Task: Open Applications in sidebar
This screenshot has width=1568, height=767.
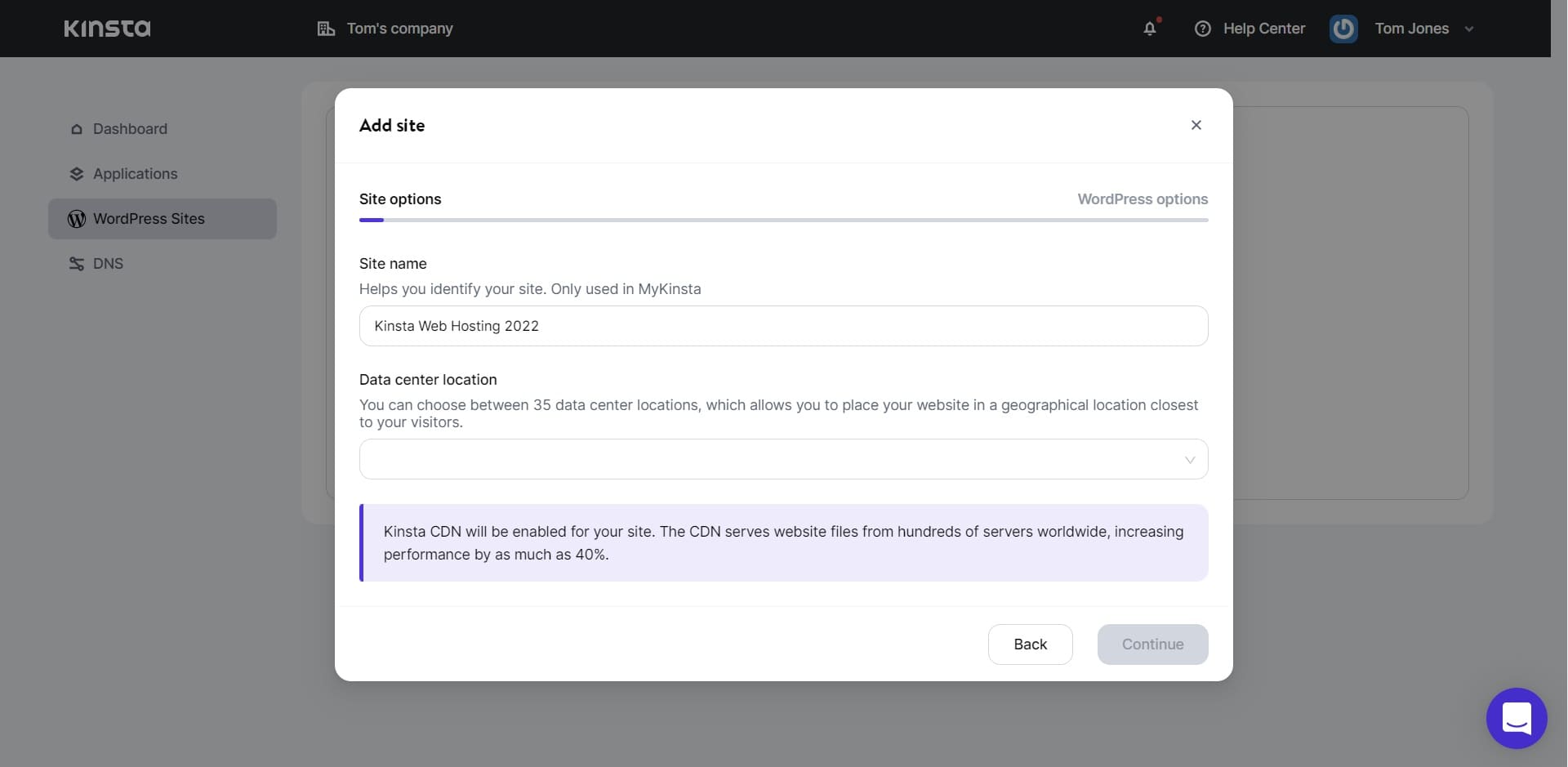Action: (163, 174)
